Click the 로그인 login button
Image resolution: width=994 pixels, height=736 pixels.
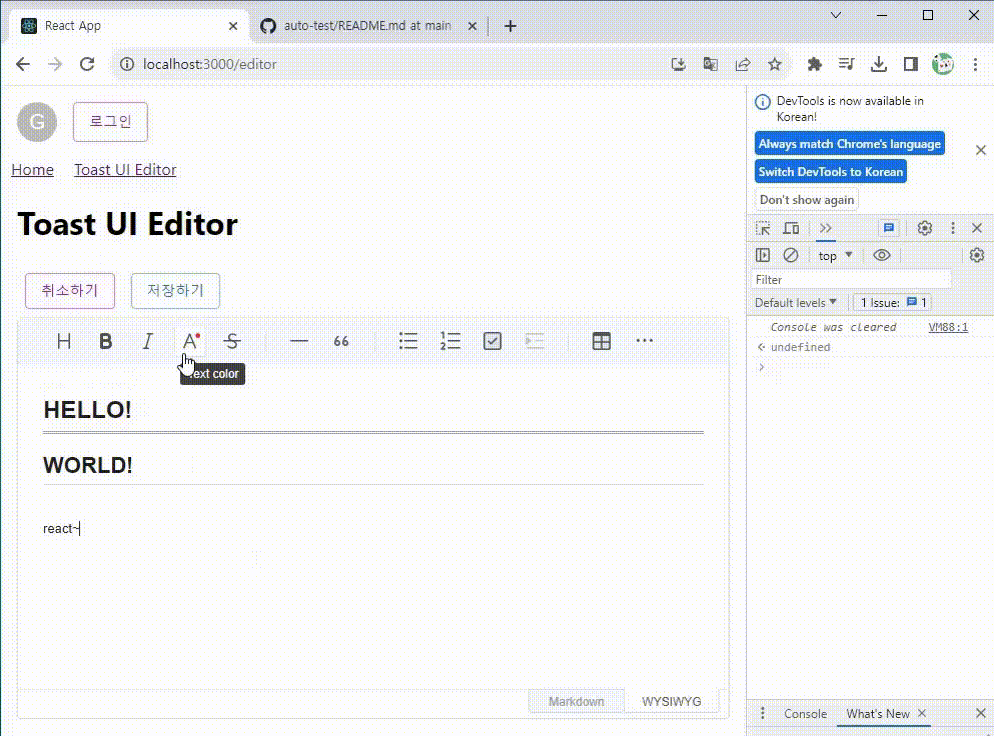click(110, 122)
